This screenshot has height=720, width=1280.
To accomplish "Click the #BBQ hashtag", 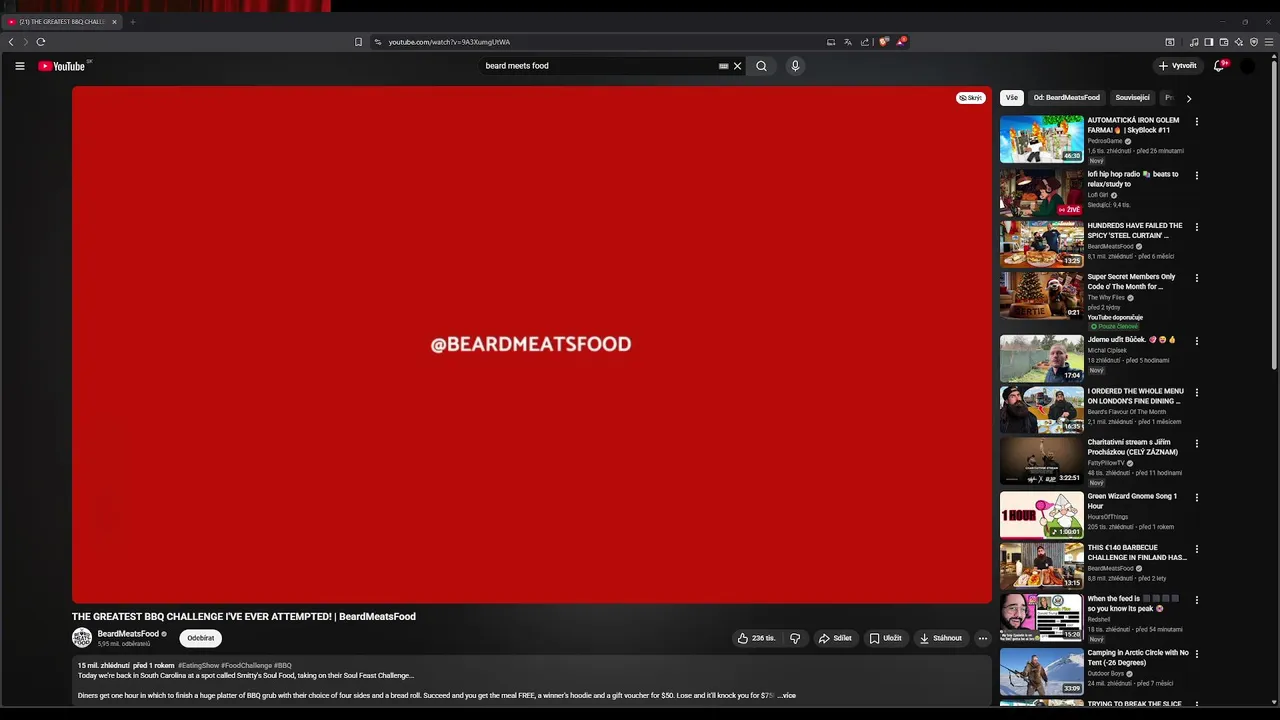I will coord(283,665).
